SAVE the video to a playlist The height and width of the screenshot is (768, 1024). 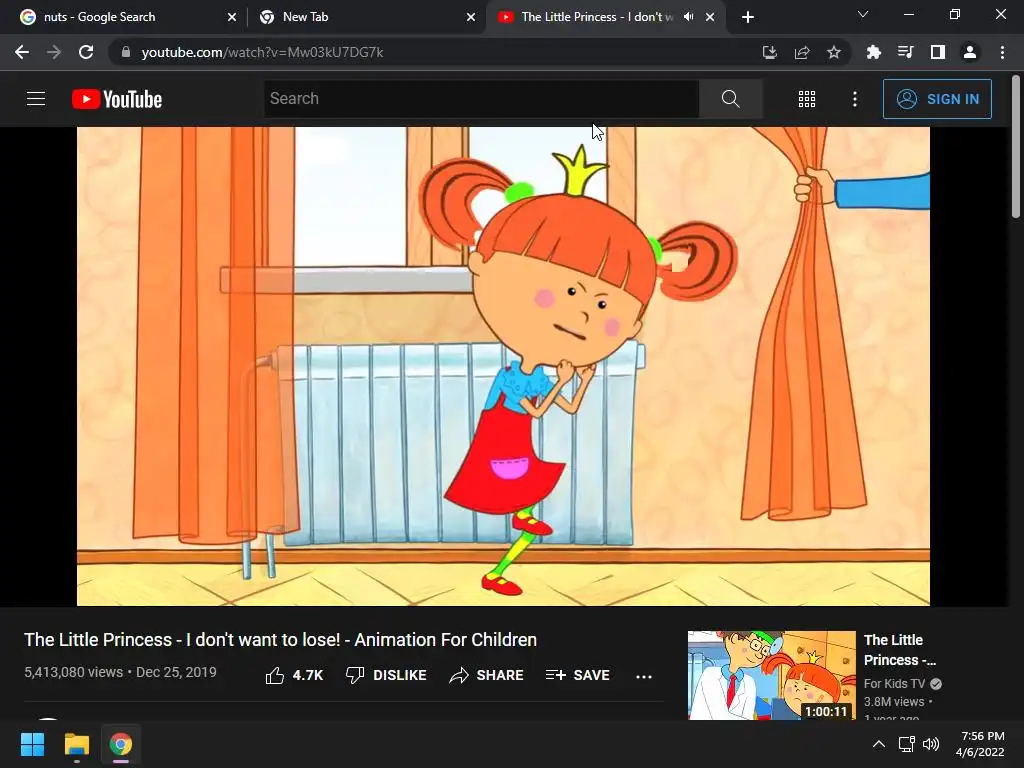(577, 675)
